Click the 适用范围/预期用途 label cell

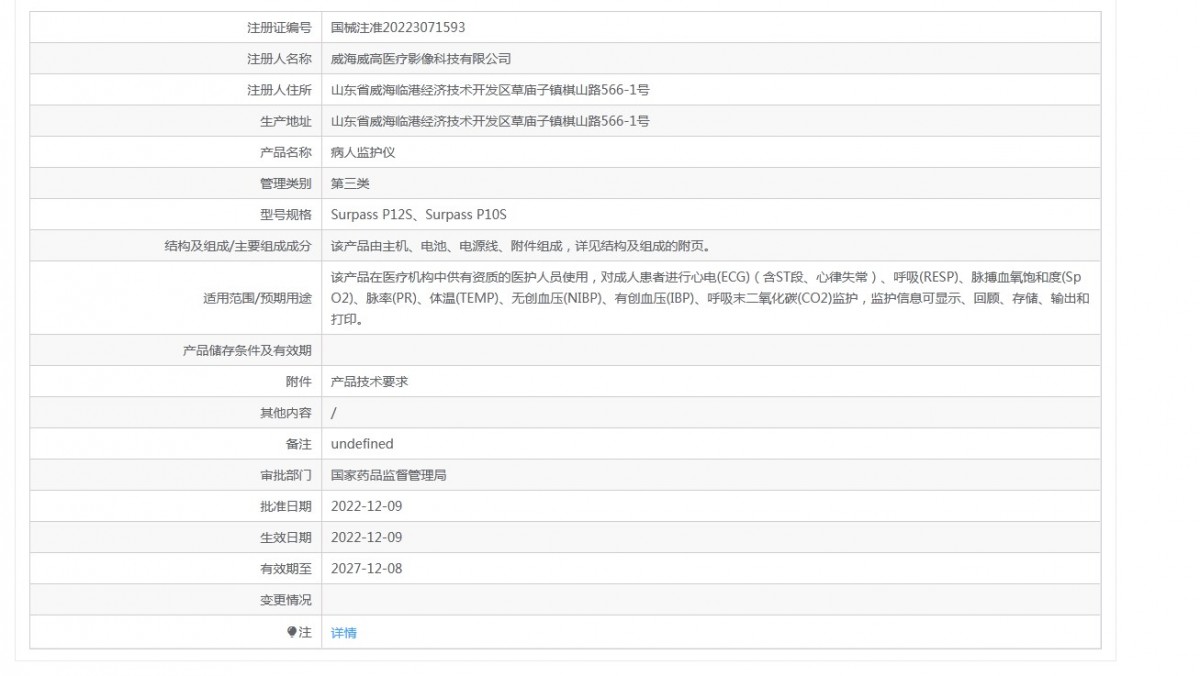[x=176, y=298]
